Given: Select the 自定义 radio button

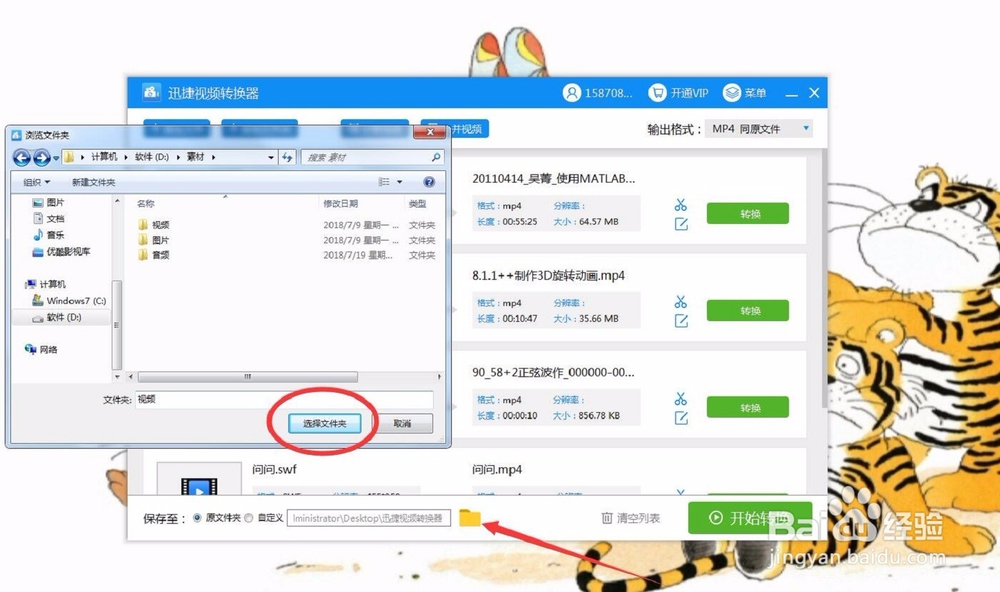Looking at the screenshot, I should (x=249, y=518).
